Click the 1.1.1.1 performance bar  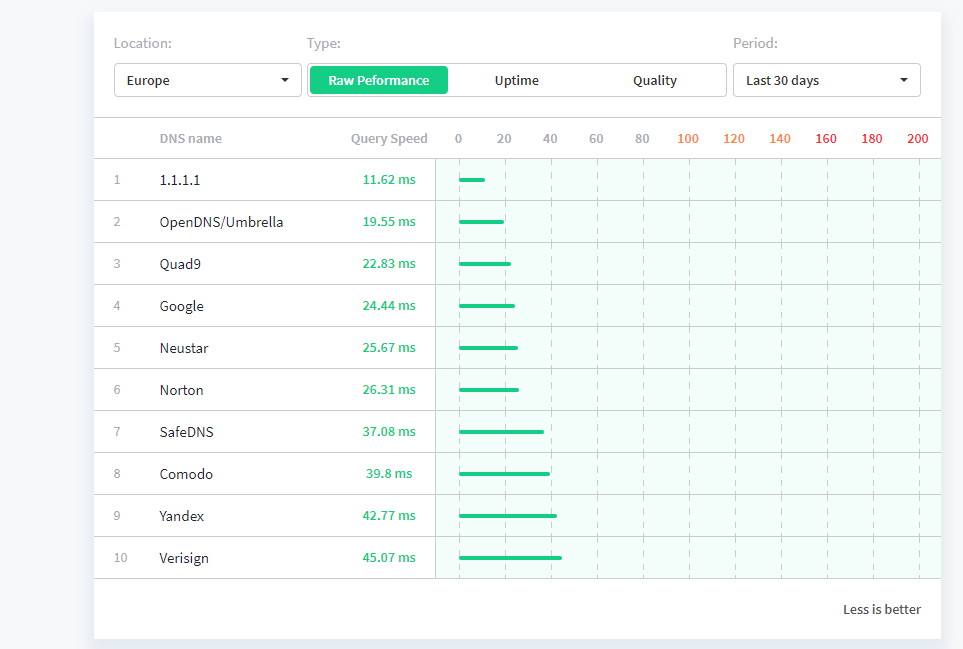click(x=472, y=180)
